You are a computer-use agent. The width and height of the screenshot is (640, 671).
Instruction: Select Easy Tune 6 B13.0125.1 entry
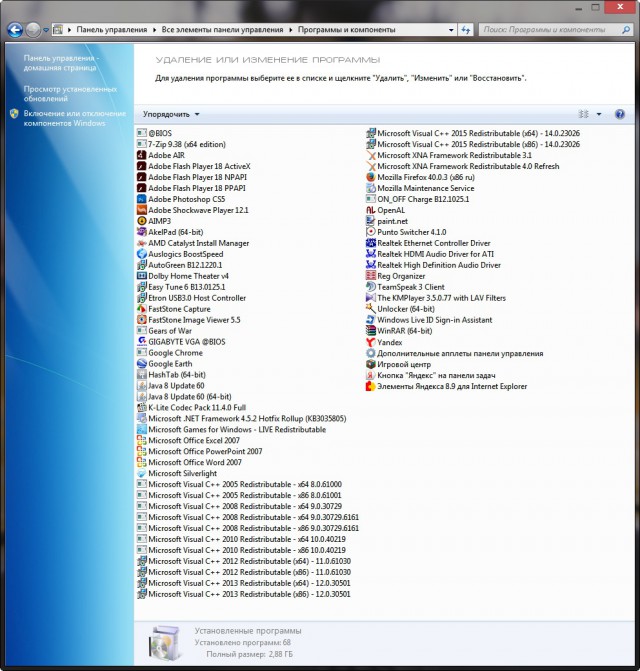click(181, 287)
